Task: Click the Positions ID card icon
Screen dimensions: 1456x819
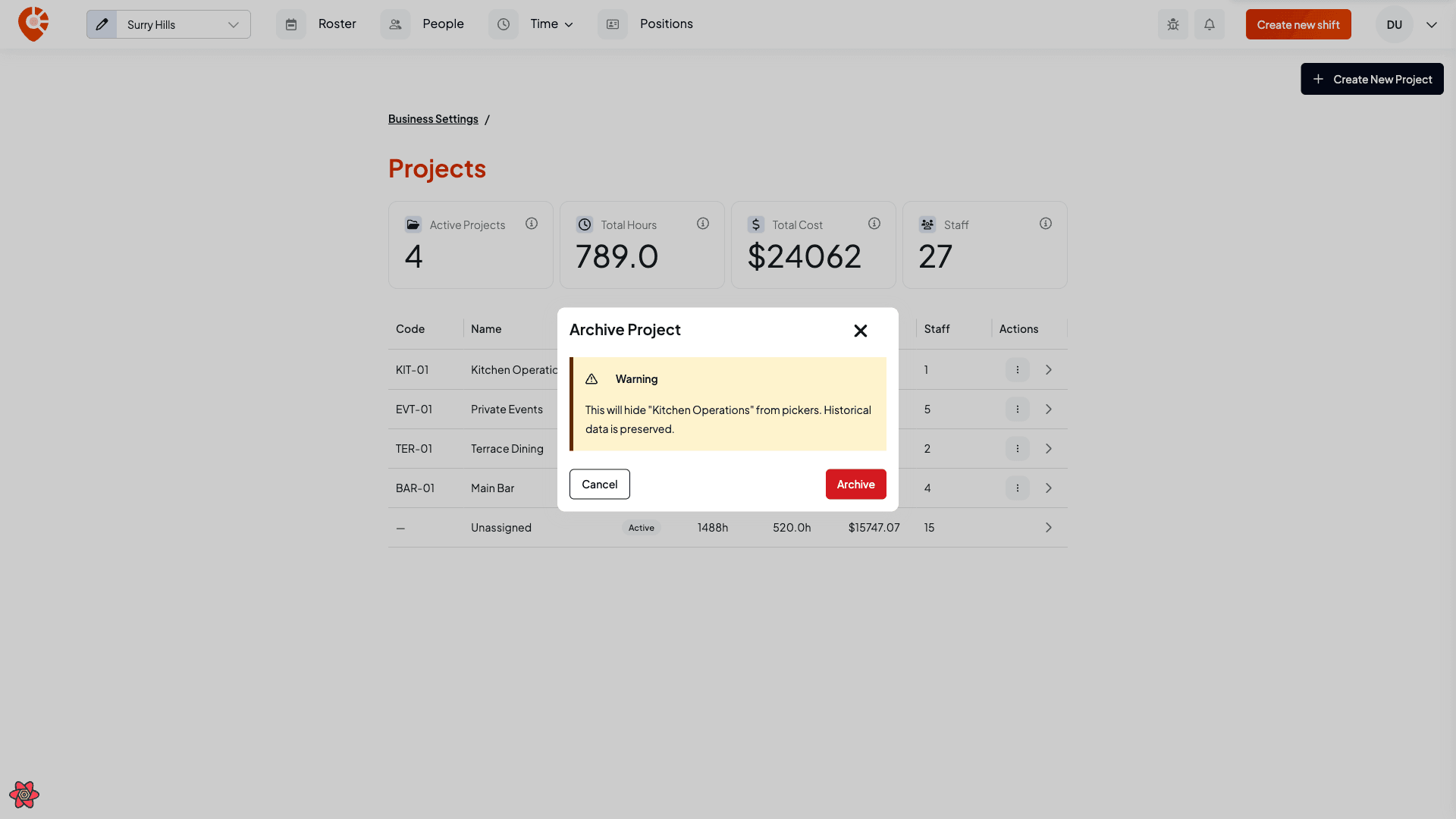Action: pos(613,24)
